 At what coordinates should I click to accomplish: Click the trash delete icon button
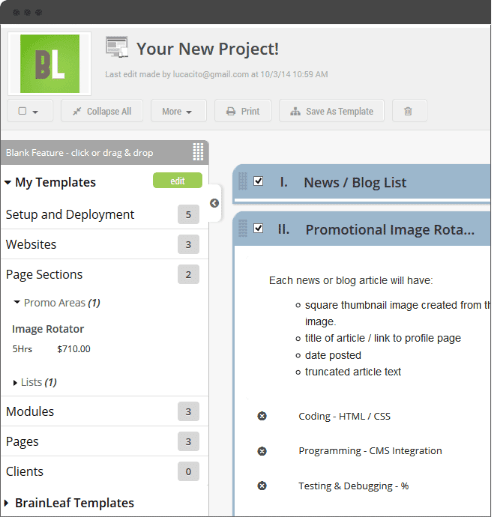pyautogui.click(x=409, y=111)
